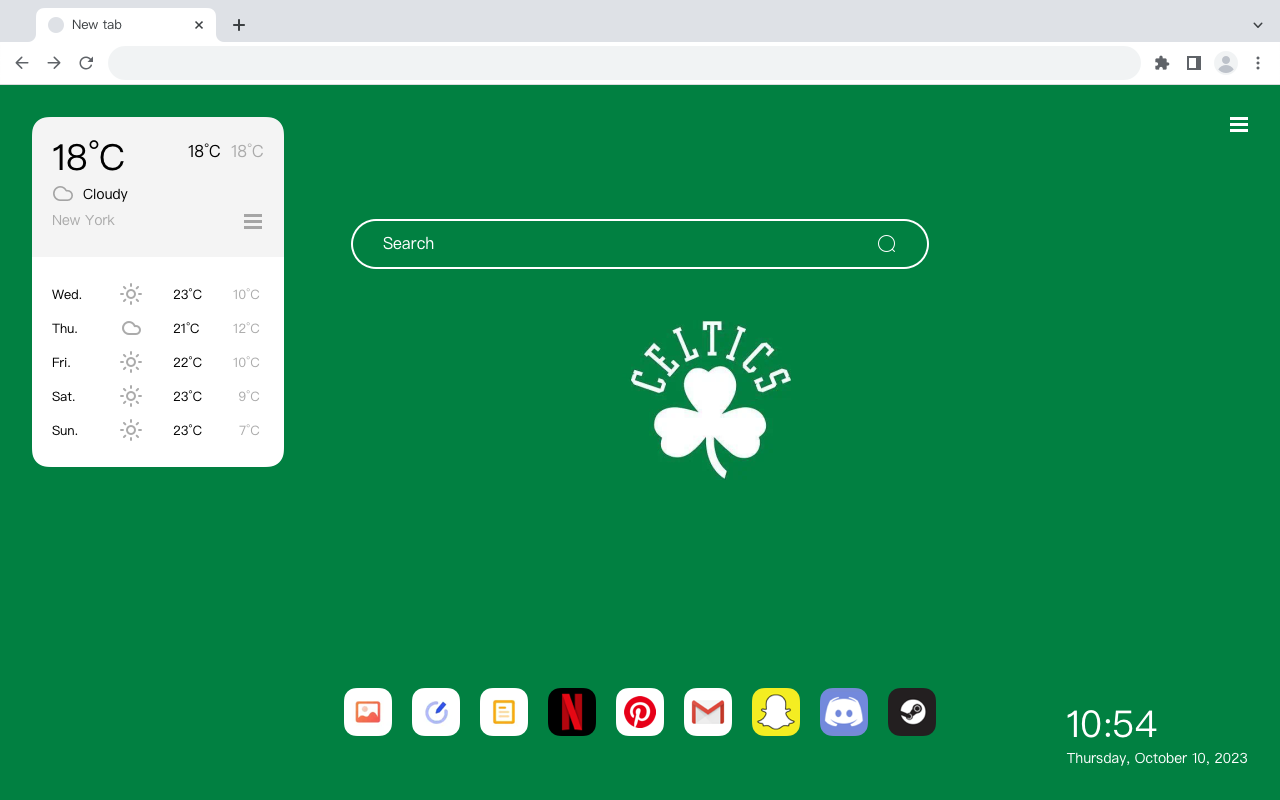Click the Cloudy weather icon
1280x800 pixels.
(x=63, y=194)
